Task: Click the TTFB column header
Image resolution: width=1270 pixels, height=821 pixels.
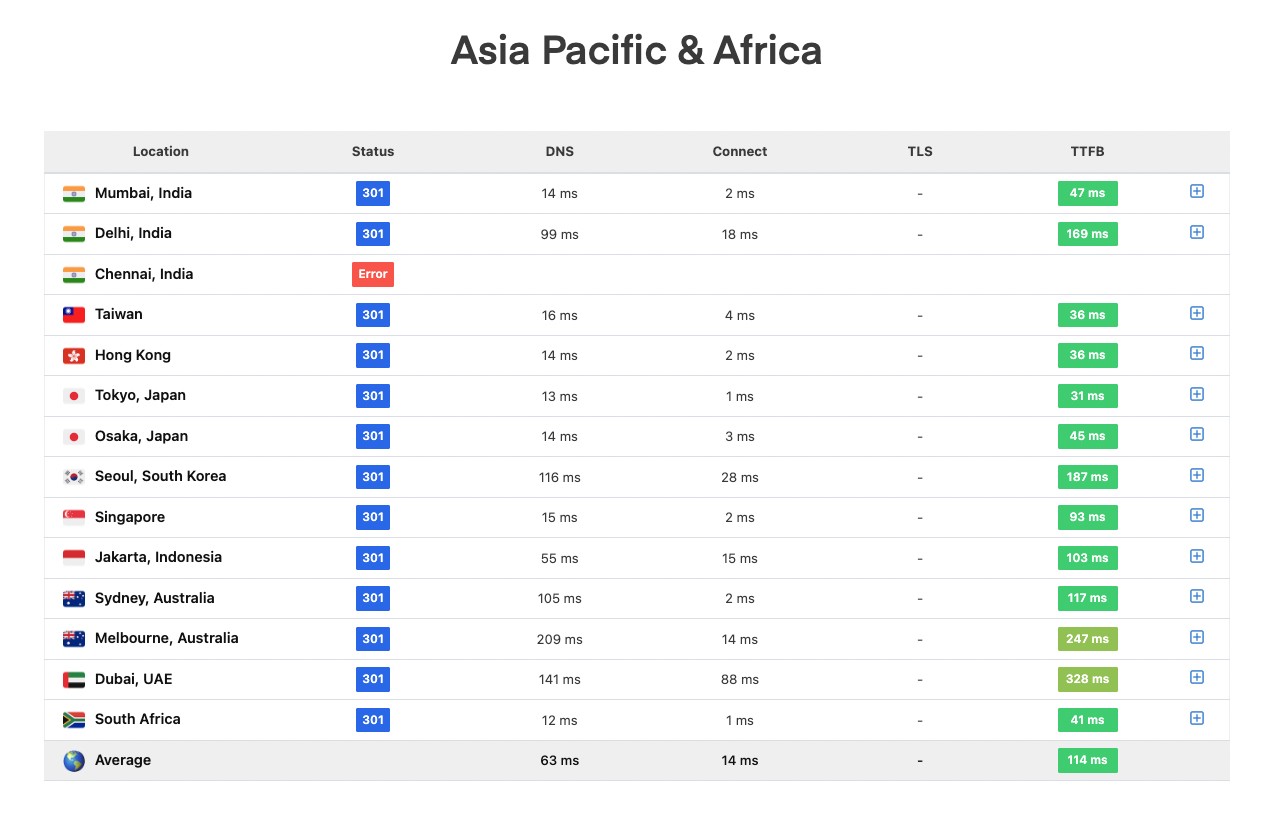Action: pyautogui.click(x=1087, y=152)
